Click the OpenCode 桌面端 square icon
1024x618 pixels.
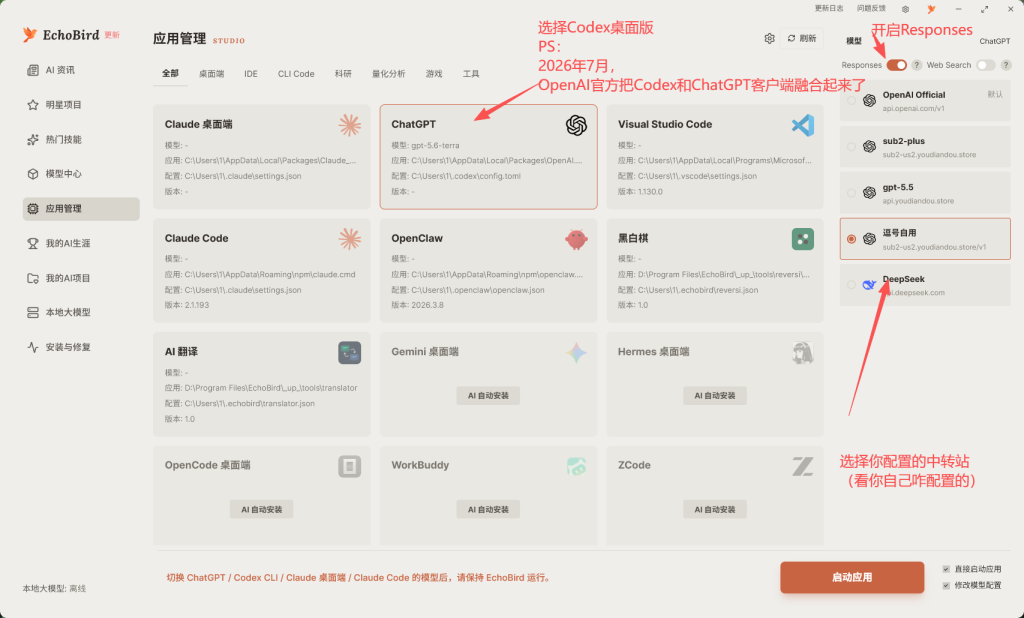(x=349, y=466)
